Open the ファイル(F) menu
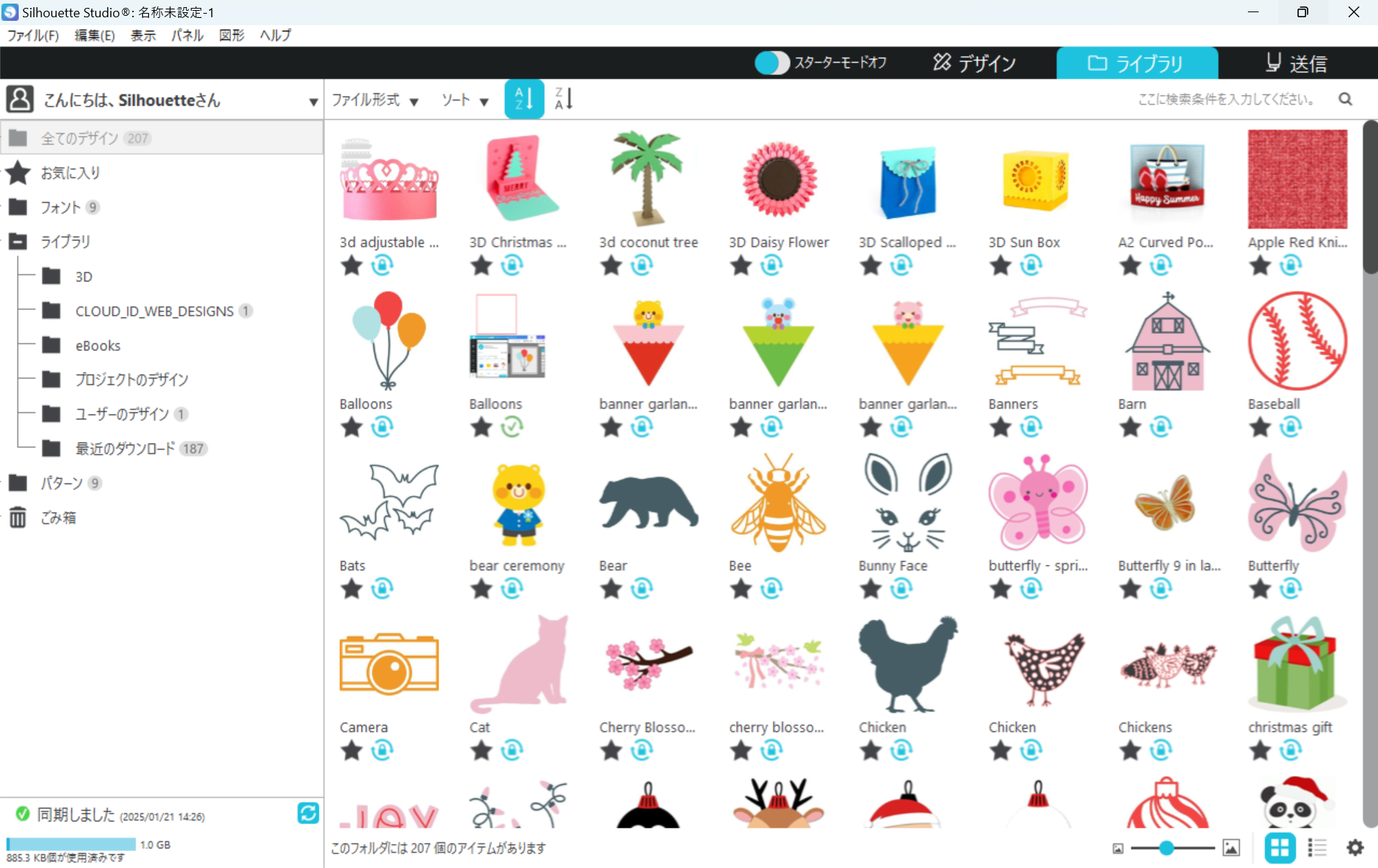Viewport: 1378px width, 868px height. coord(33,35)
